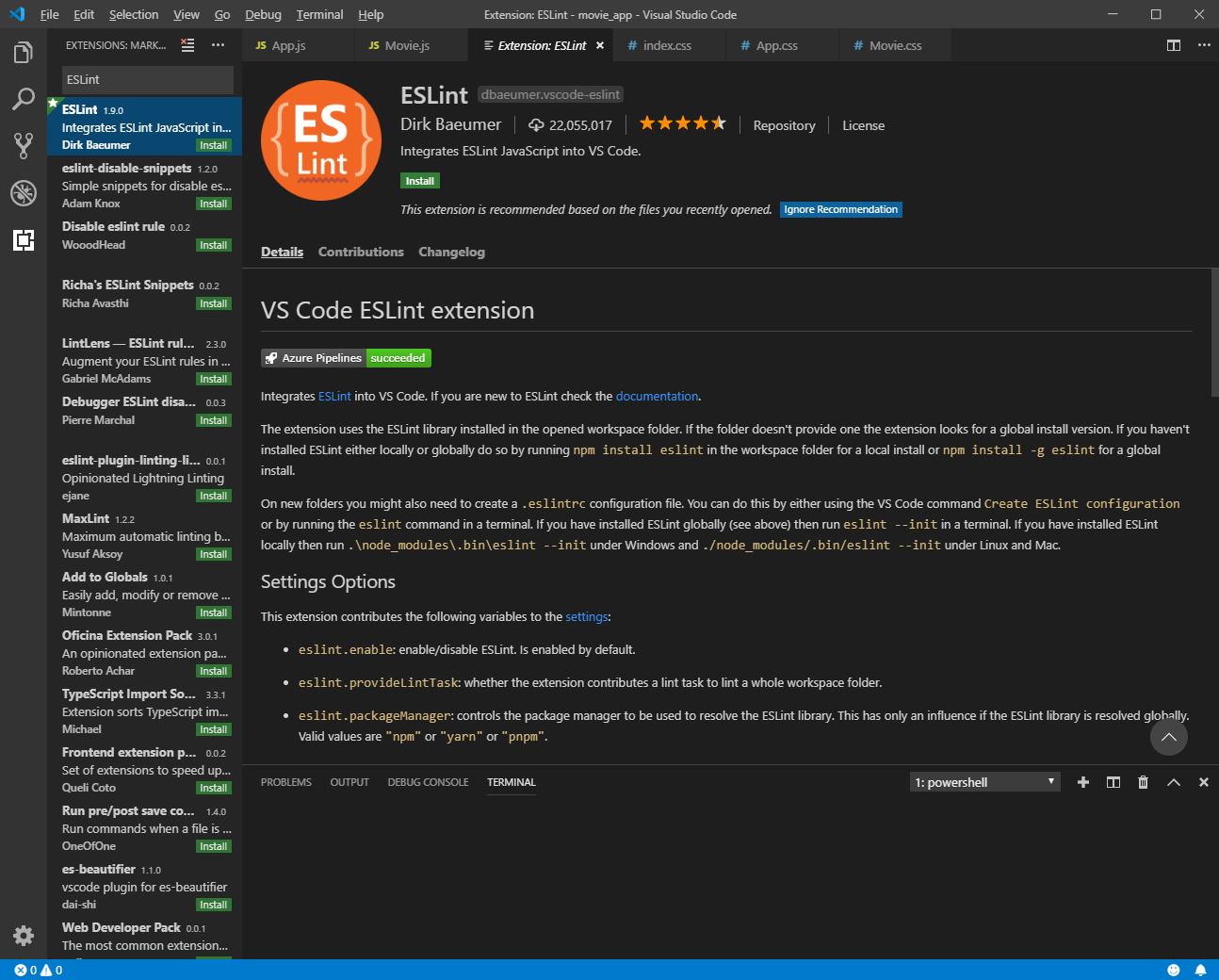Split editor right icon
Viewport: 1219px width, 980px height.
(1174, 45)
